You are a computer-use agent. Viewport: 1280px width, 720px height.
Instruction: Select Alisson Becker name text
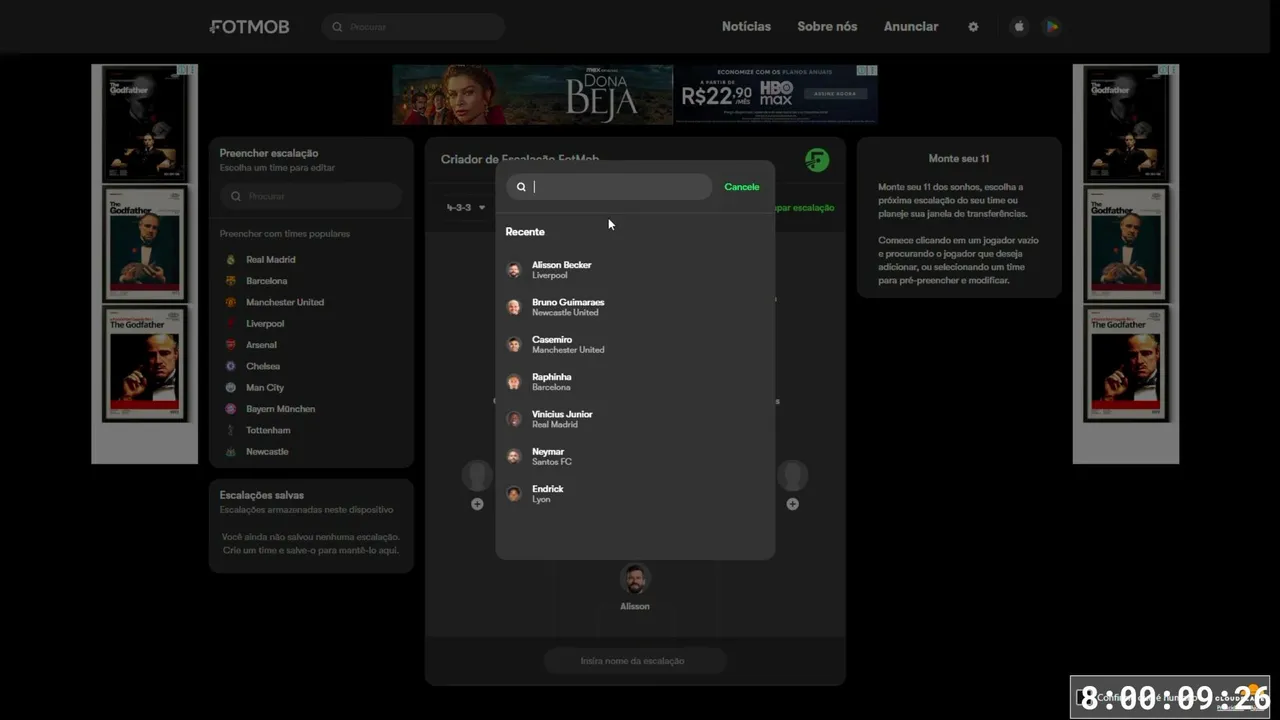coord(562,265)
